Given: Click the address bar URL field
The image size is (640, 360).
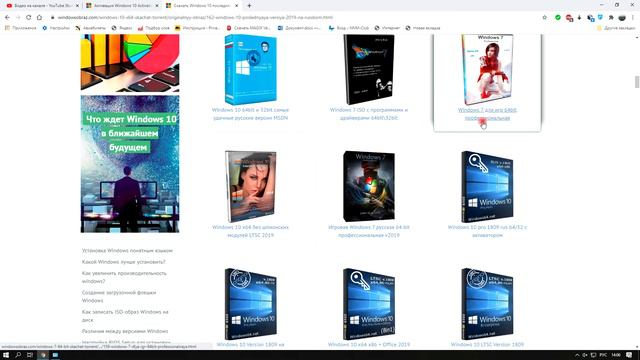Looking at the screenshot, I should point(294,18).
